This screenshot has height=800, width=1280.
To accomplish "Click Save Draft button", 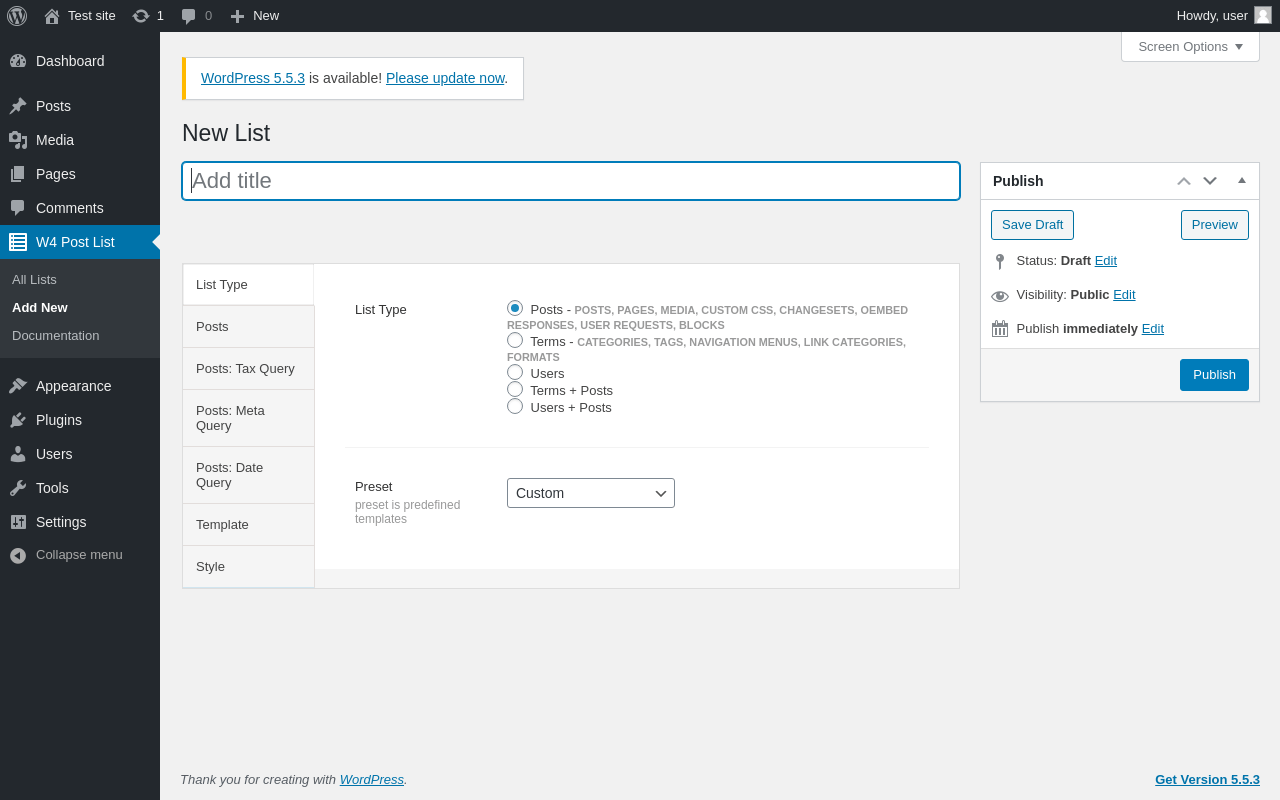I will coord(1032,225).
